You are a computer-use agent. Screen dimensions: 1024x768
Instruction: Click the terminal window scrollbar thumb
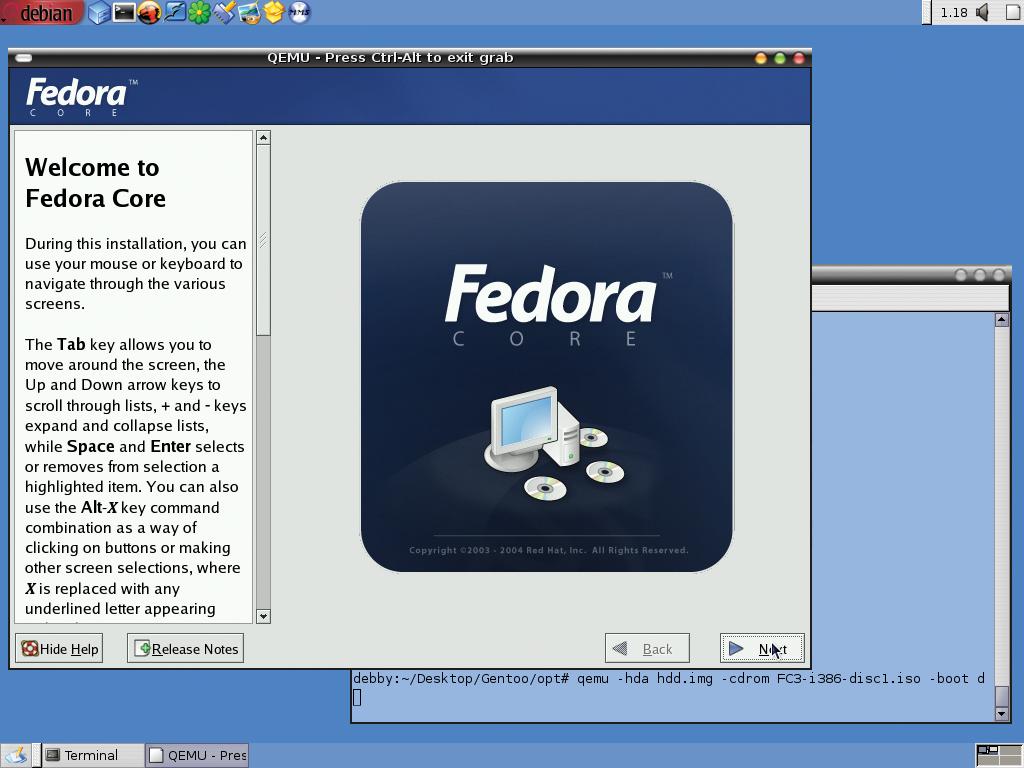1002,696
